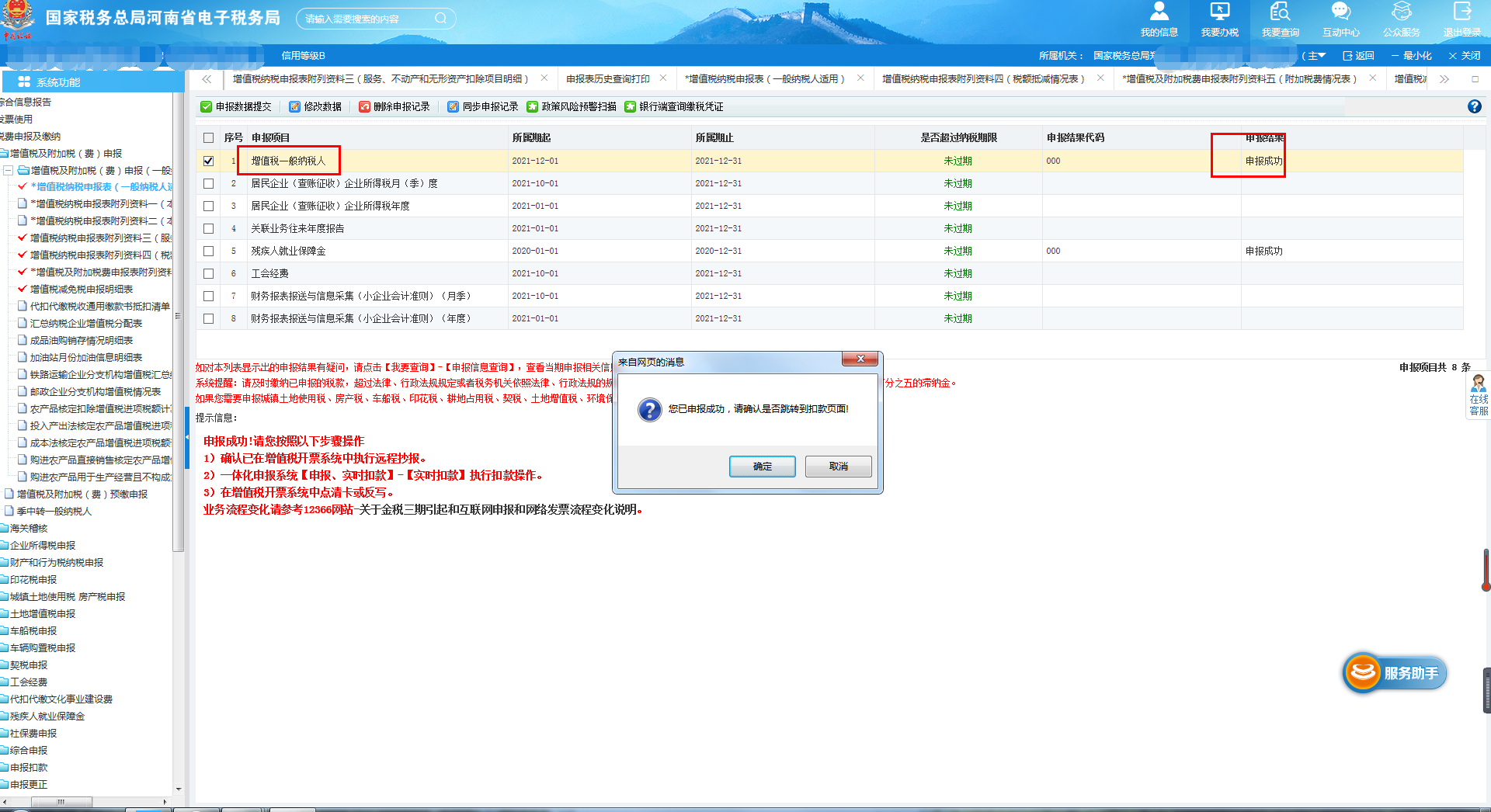This screenshot has height=812, width=1491.
Task: Open 在线客服 side widget
Action: pos(1479,396)
